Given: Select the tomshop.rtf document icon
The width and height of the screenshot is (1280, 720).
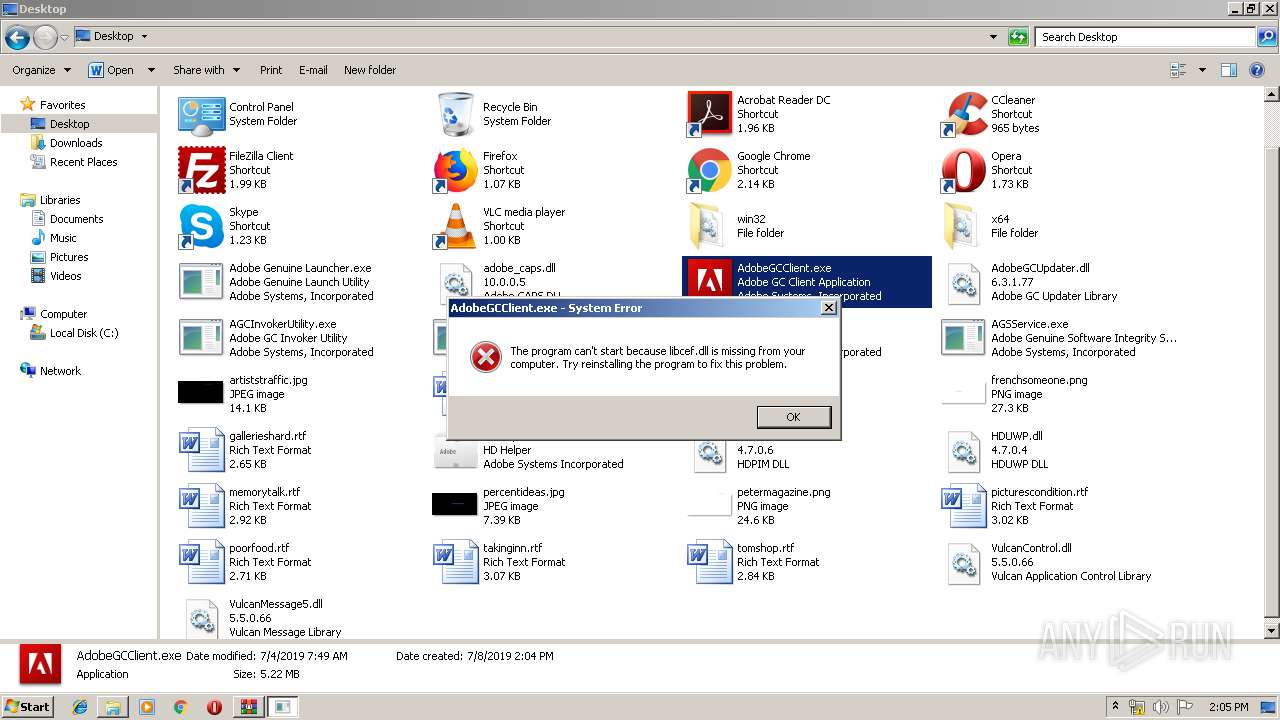Looking at the screenshot, I should pos(710,563).
